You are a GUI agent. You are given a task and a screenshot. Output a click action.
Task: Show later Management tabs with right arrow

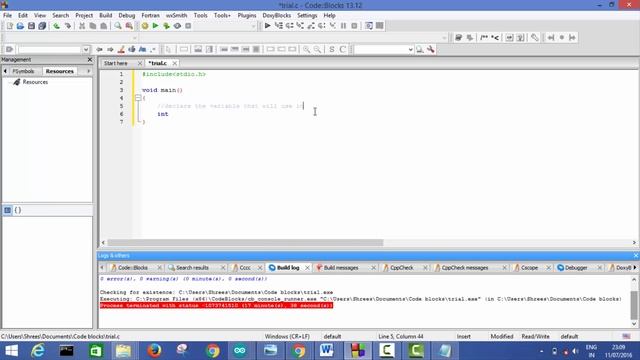pos(89,71)
